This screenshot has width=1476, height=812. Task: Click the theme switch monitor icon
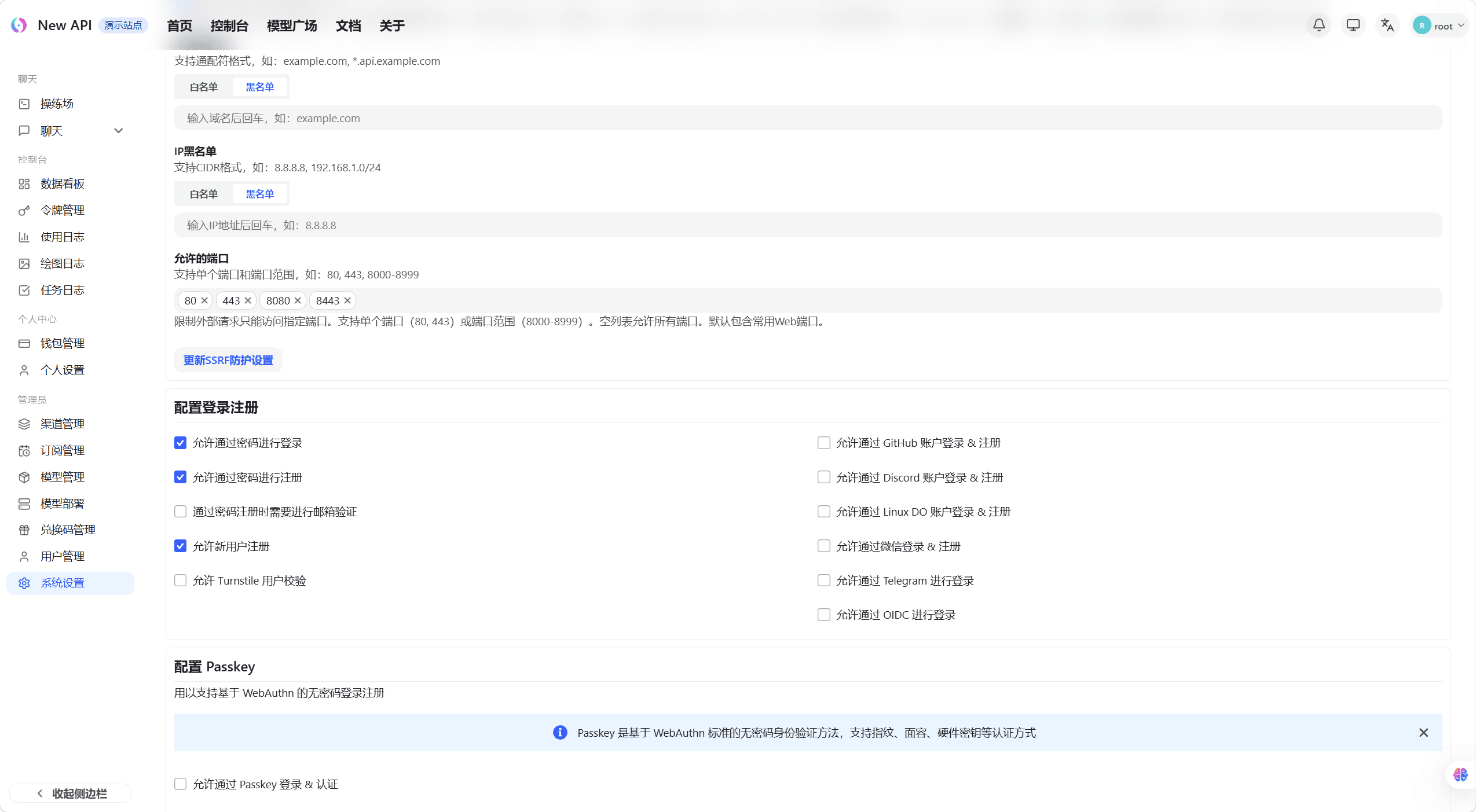point(1353,25)
